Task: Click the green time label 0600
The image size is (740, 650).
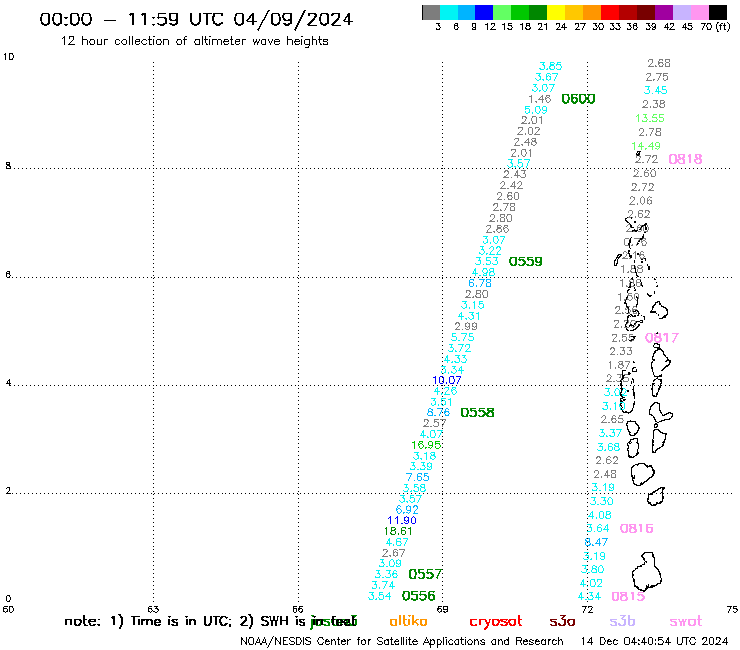Action: (x=578, y=99)
